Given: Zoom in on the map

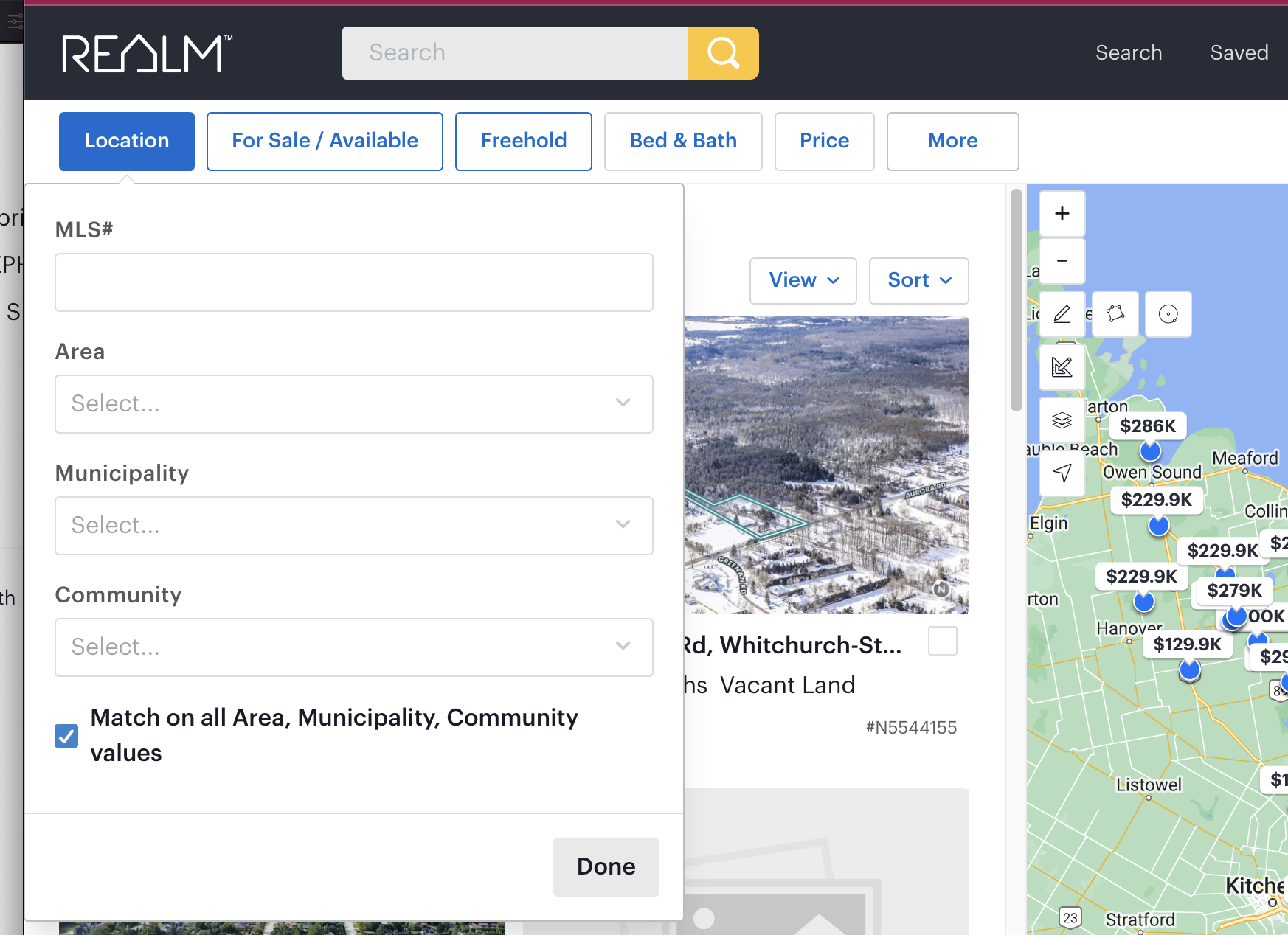Looking at the screenshot, I should [x=1062, y=214].
